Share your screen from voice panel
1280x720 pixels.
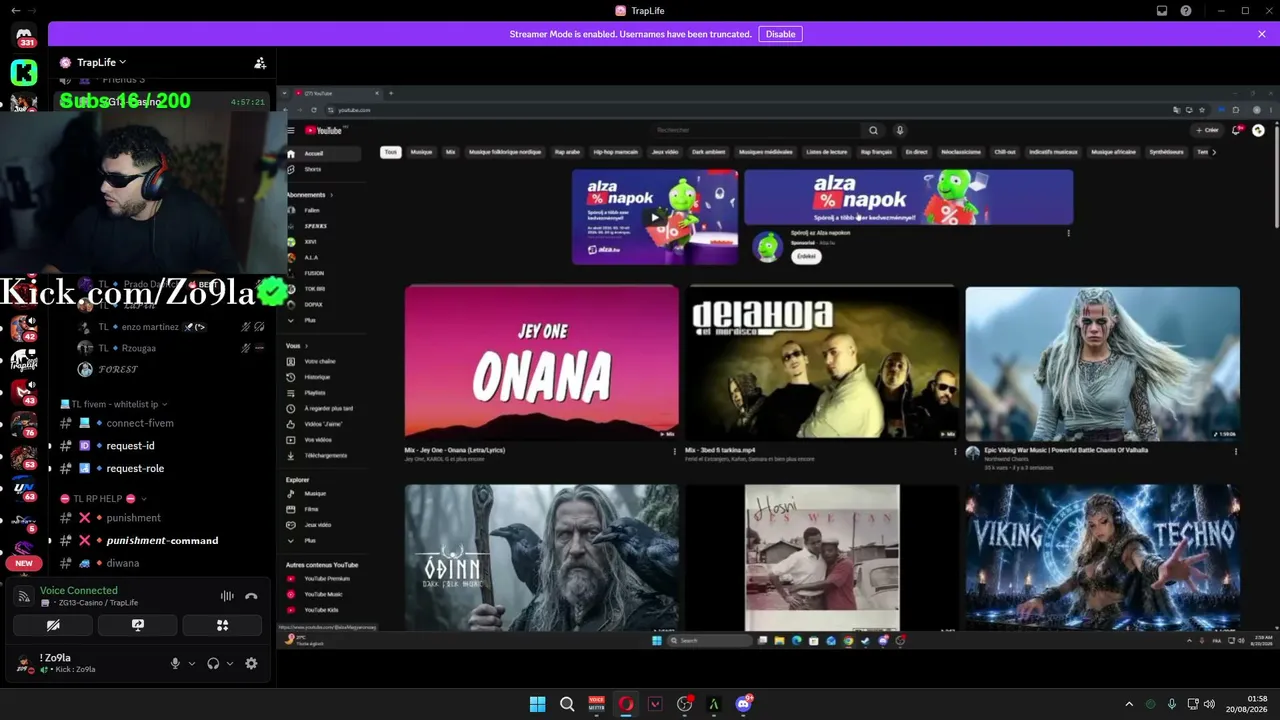pyautogui.click(x=138, y=625)
